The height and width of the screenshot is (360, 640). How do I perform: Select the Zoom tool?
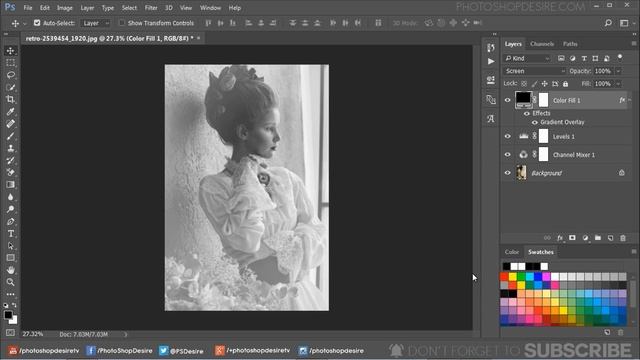point(11,282)
